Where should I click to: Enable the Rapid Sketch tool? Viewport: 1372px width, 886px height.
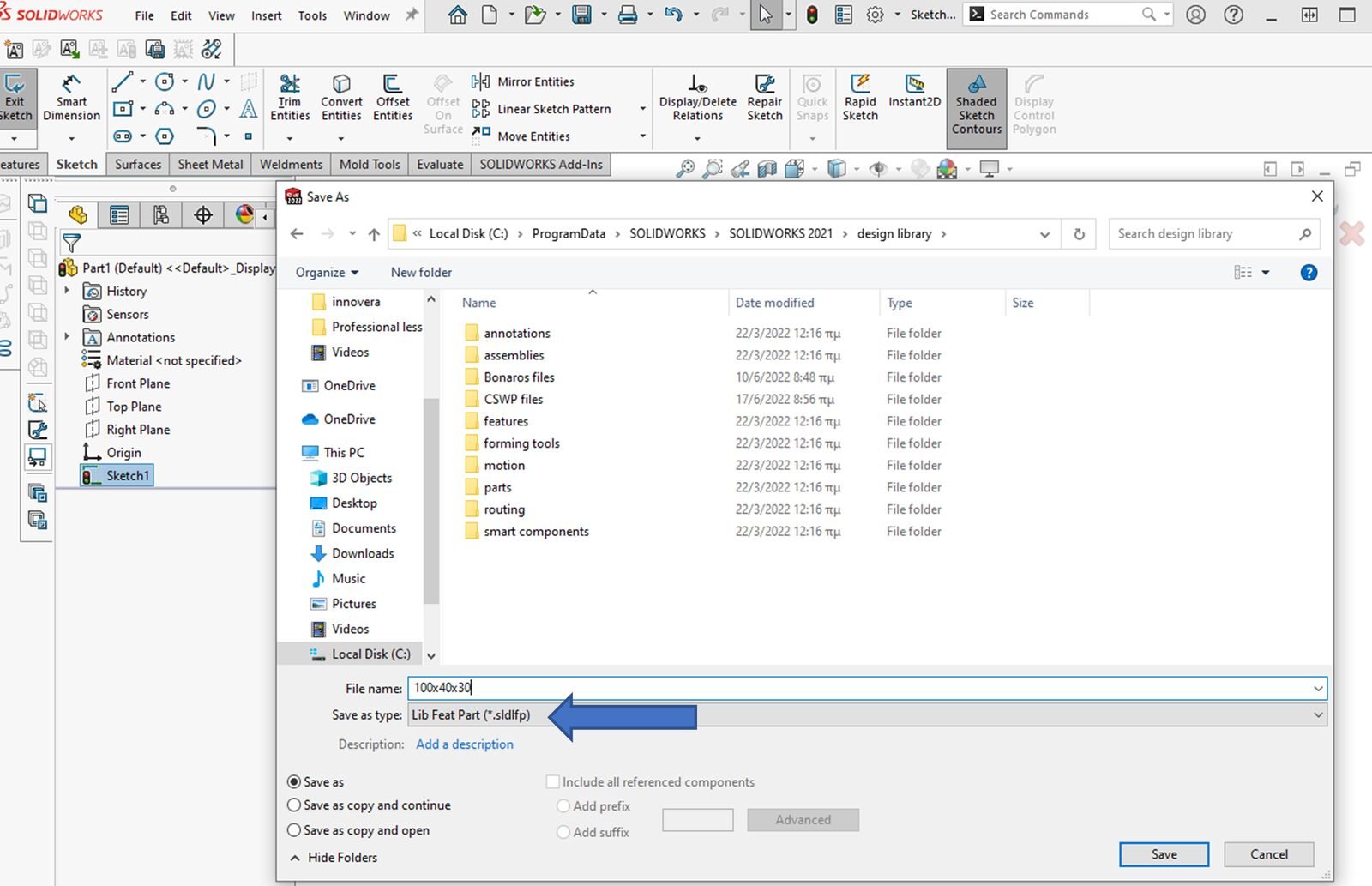[860, 97]
